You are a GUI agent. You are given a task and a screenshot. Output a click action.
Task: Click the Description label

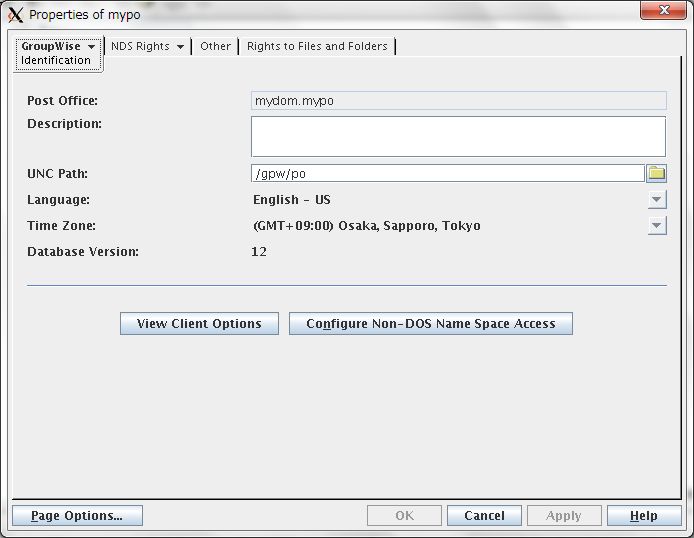coord(65,123)
